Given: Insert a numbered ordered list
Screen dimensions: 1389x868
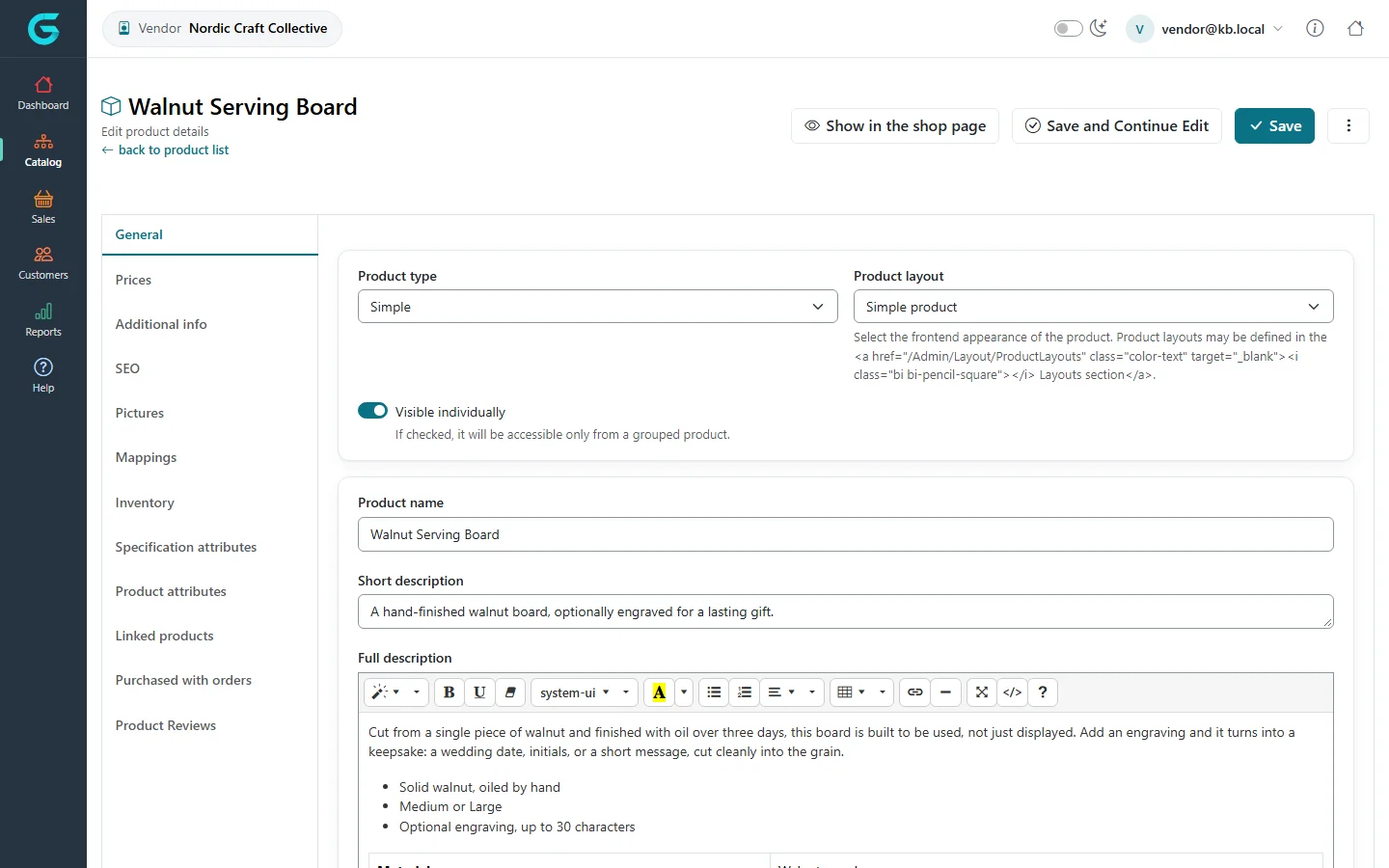Looking at the screenshot, I should (745, 692).
